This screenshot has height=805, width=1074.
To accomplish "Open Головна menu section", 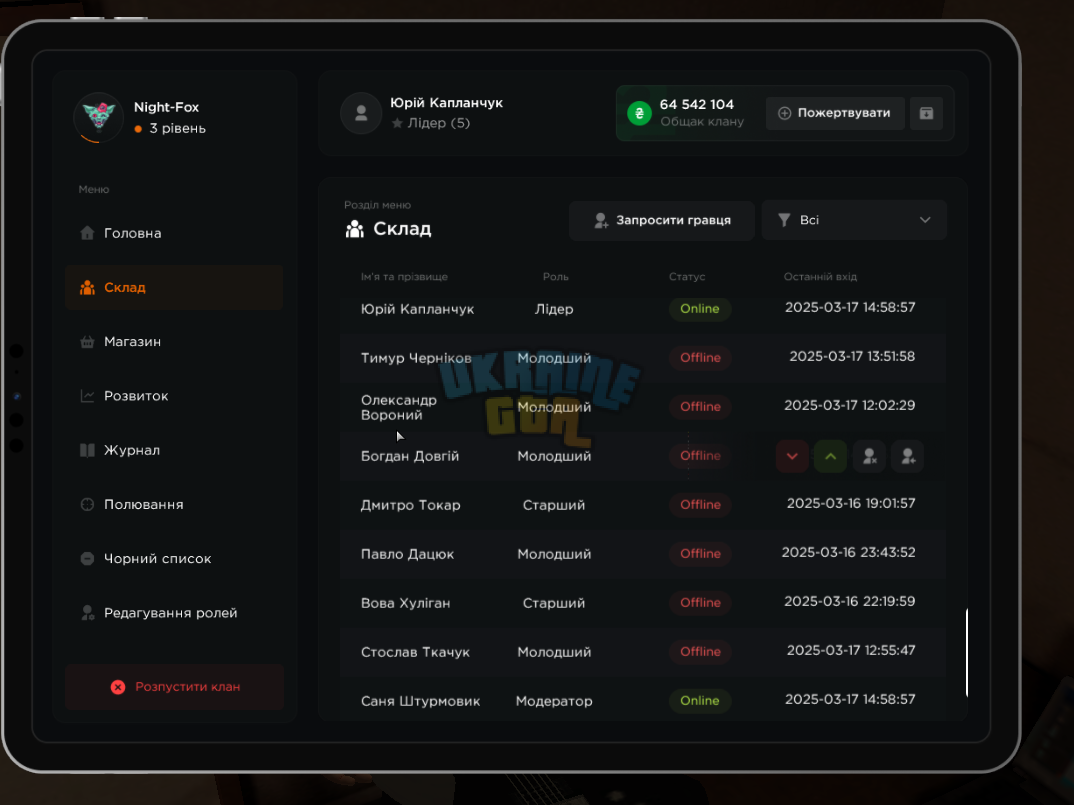I will (174, 233).
